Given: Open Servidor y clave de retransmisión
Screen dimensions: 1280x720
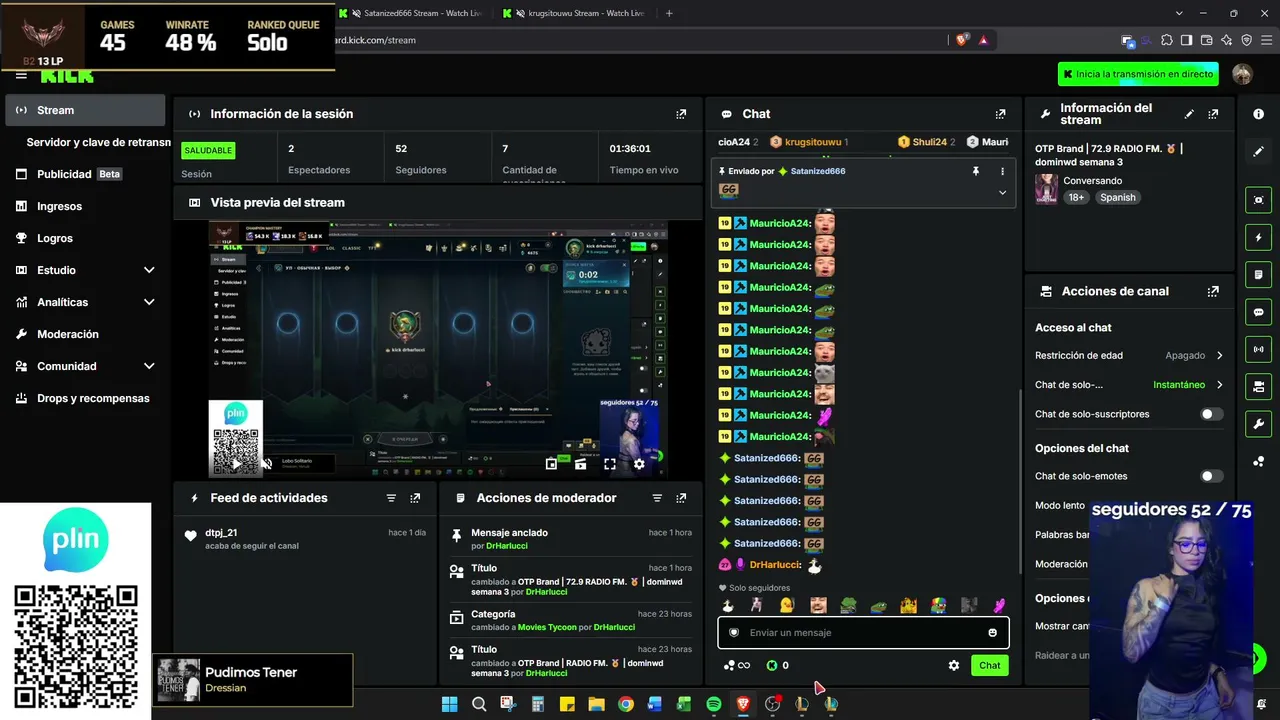Looking at the screenshot, I should click(x=99, y=142).
